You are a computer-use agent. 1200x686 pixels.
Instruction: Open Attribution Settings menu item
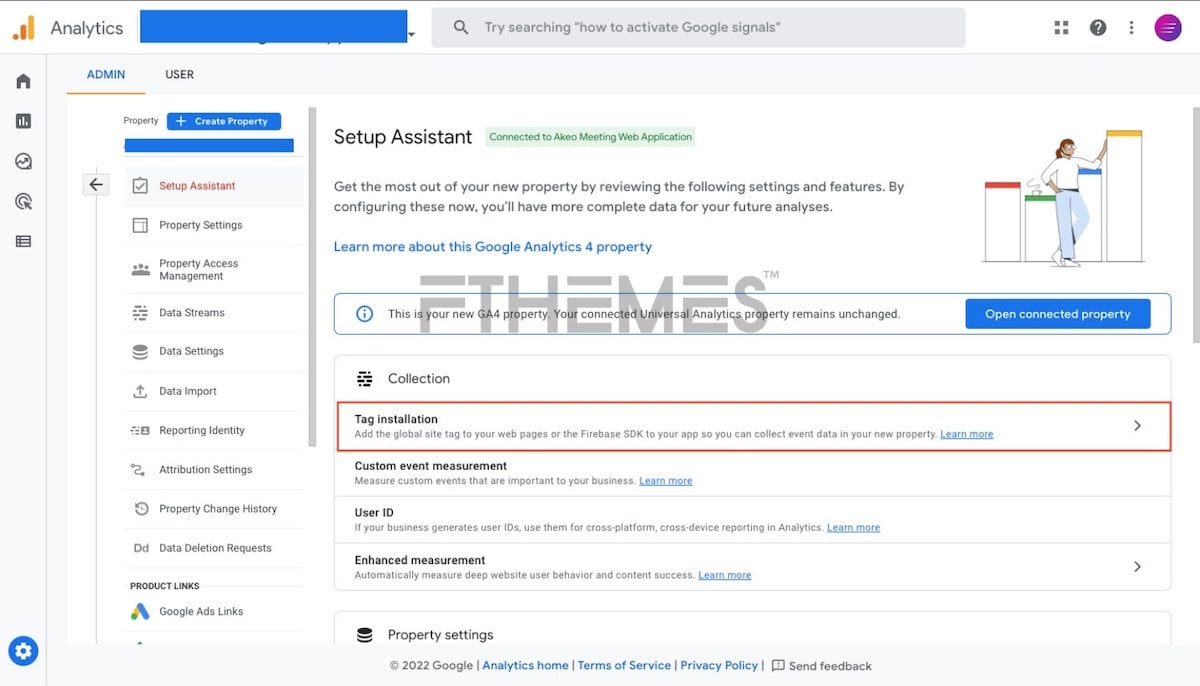214,469
